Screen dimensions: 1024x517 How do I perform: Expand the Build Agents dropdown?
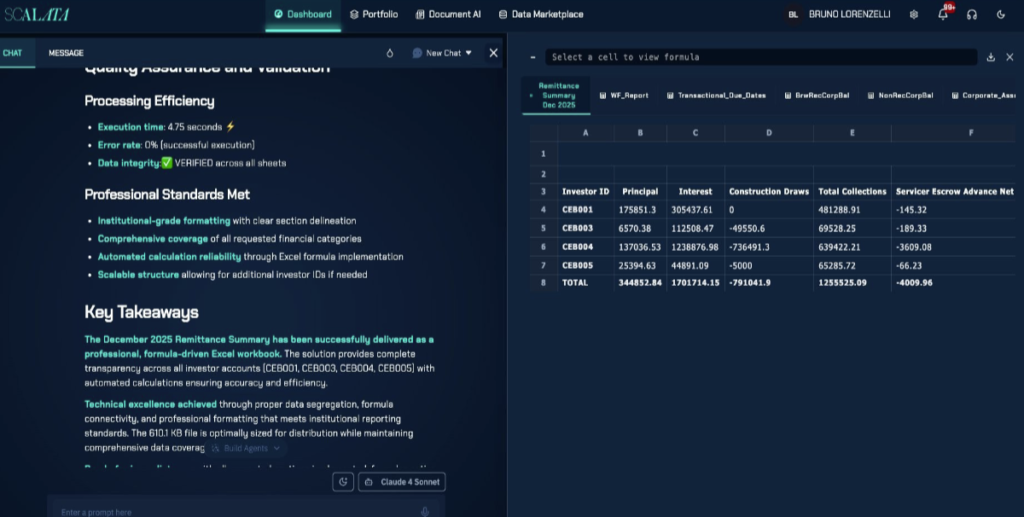coord(246,449)
